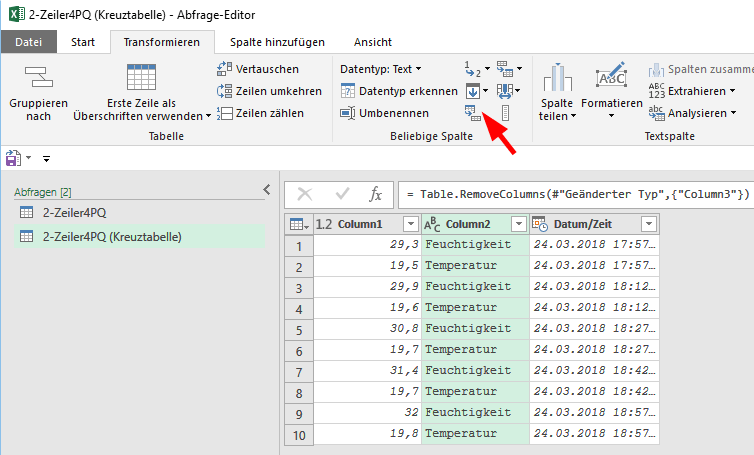This screenshot has height=455, width=754.
Task: Customize quick access toolbar arrow
Action: tap(46, 158)
